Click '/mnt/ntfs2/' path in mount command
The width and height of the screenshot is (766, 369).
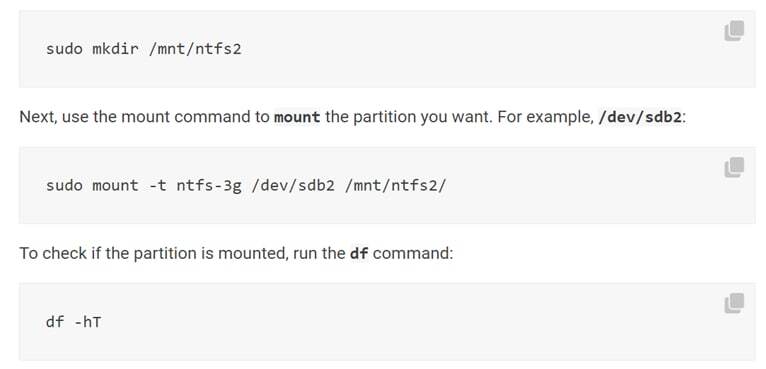(395, 186)
